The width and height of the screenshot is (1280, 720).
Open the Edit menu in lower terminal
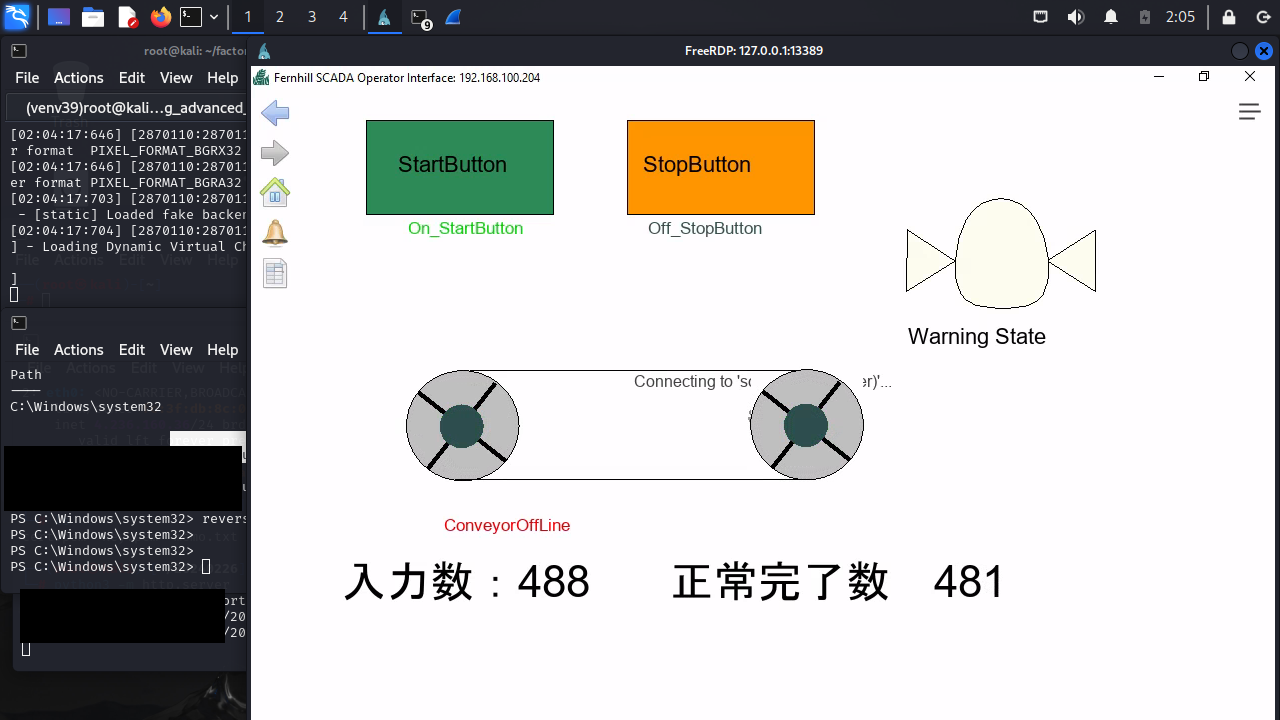point(132,350)
